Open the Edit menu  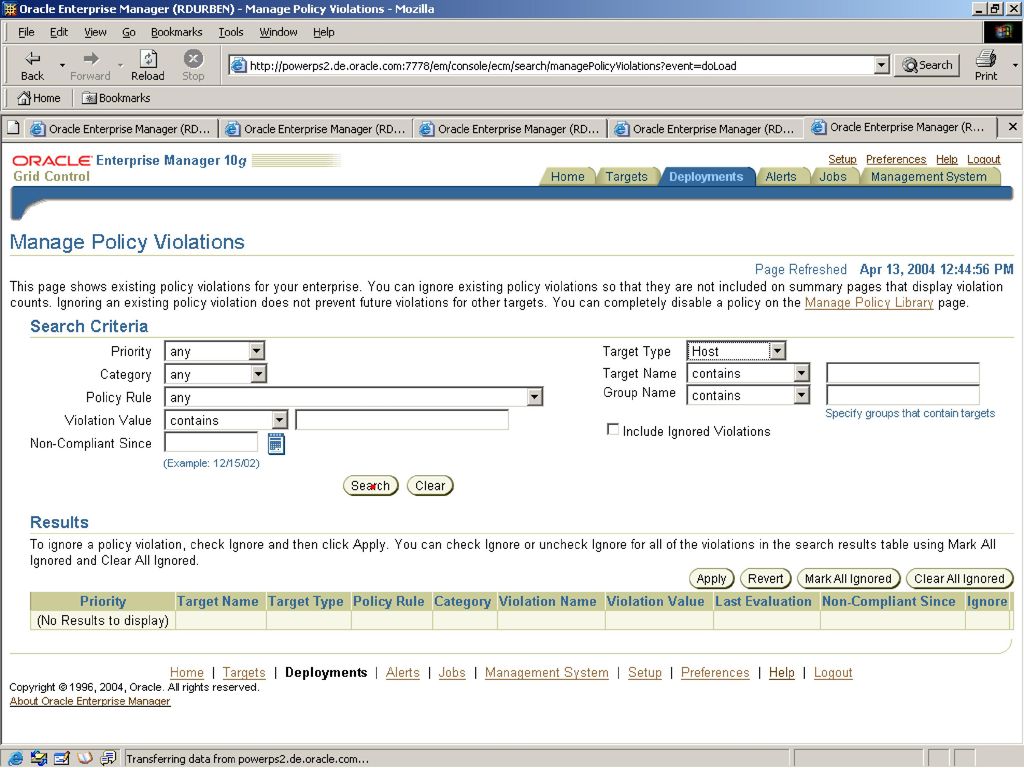click(x=59, y=32)
